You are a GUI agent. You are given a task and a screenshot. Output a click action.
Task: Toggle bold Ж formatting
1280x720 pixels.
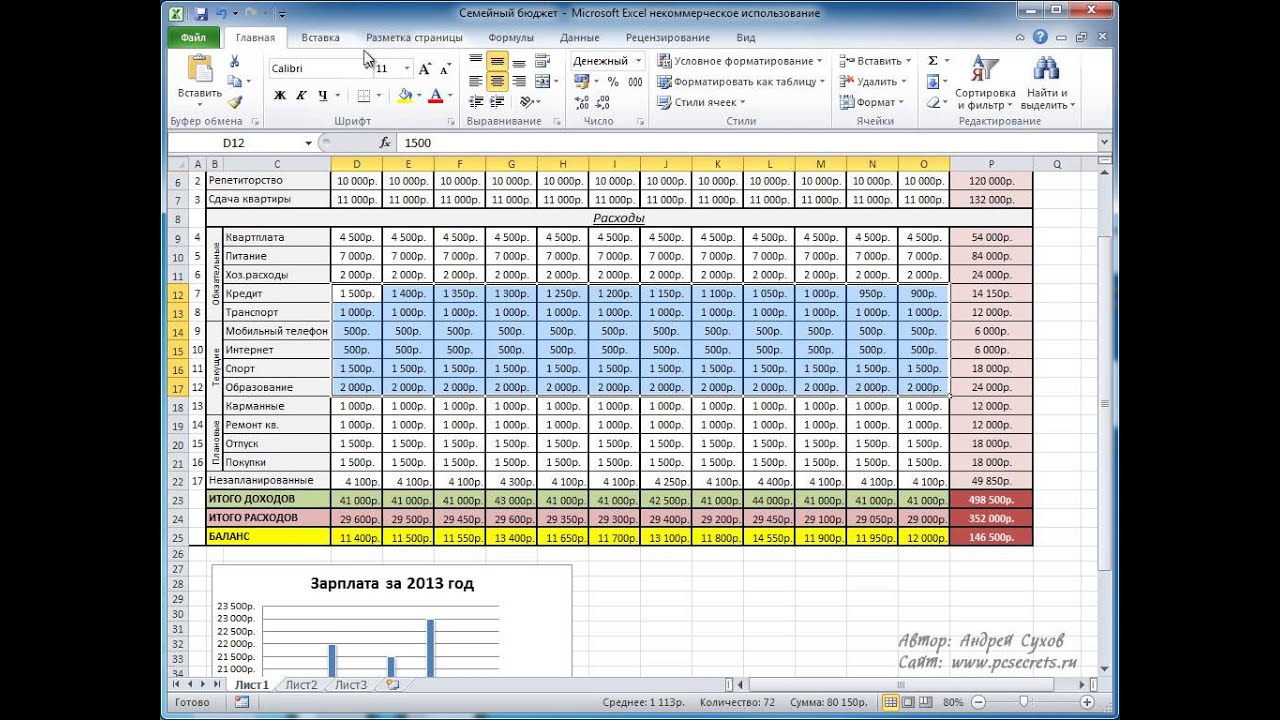coord(280,96)
